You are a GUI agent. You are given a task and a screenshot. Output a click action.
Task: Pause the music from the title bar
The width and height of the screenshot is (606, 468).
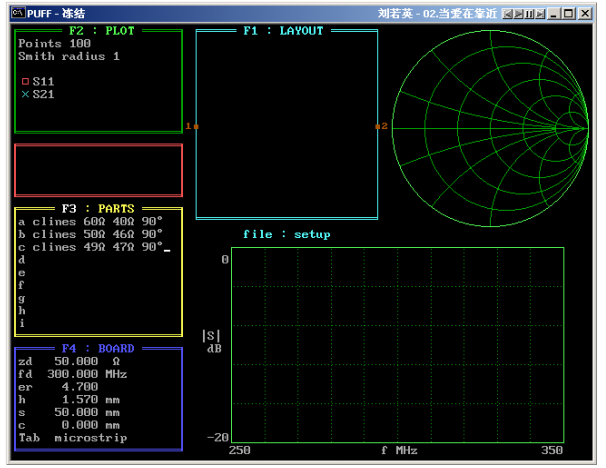pyautogui.click(x=529, y=14)
